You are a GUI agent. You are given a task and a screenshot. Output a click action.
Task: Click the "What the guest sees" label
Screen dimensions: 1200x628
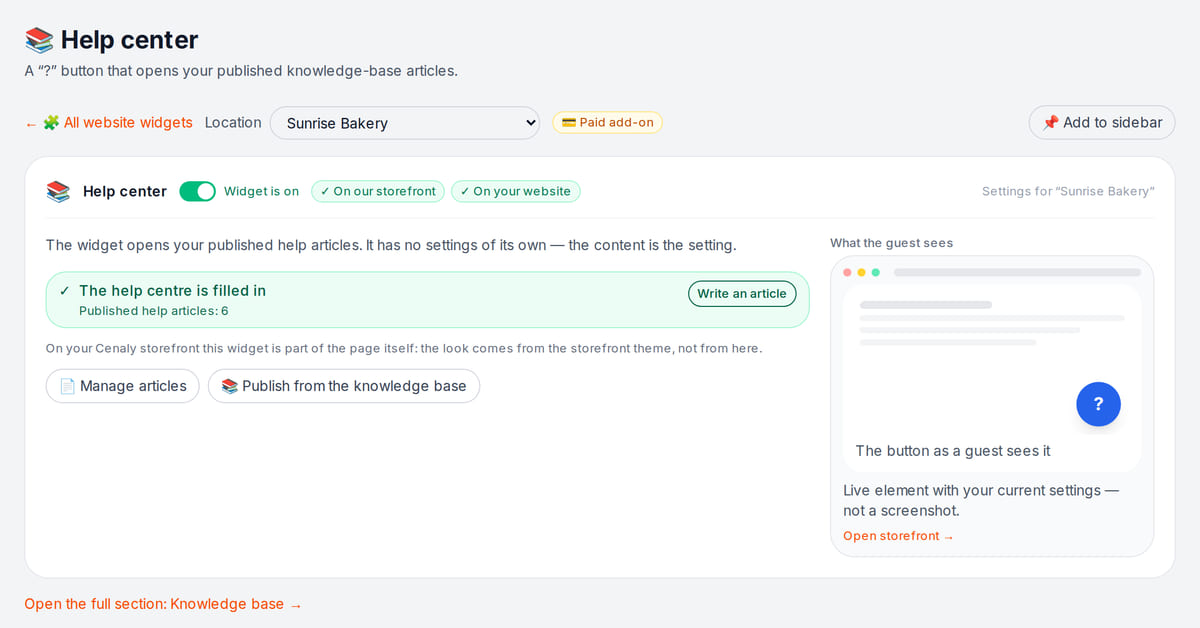tap(891, 243)
